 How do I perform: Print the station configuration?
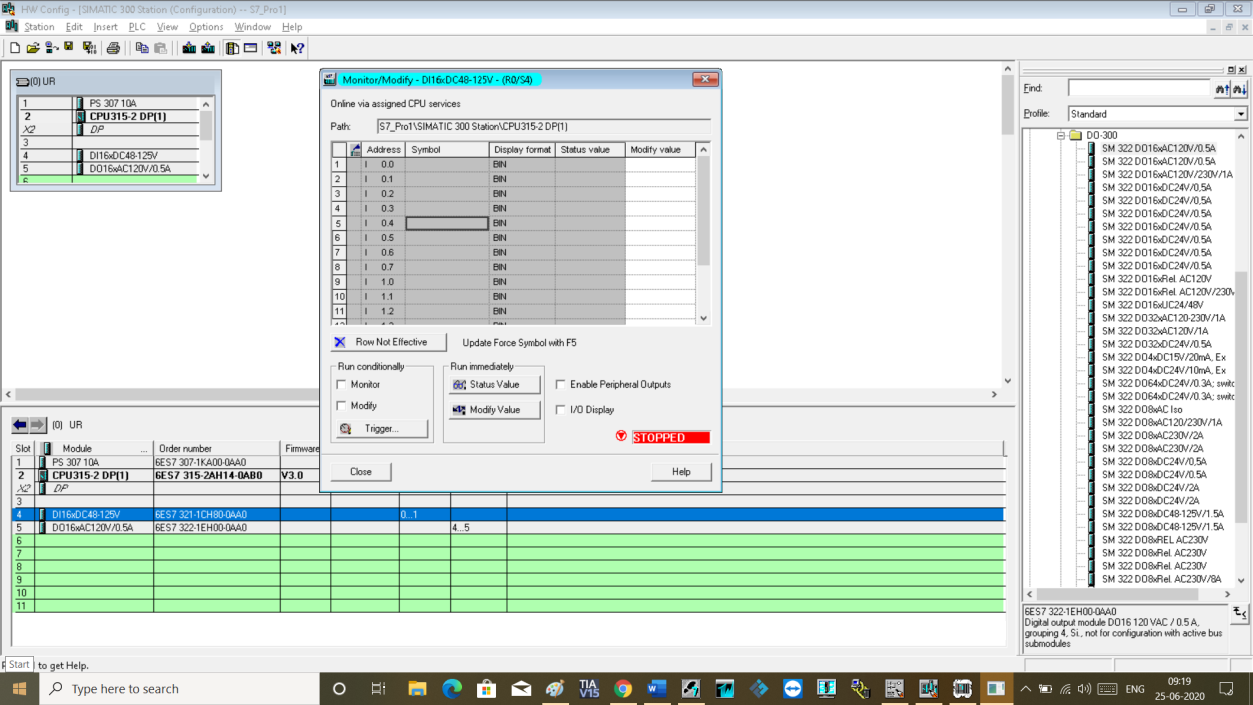coord(112,47)
